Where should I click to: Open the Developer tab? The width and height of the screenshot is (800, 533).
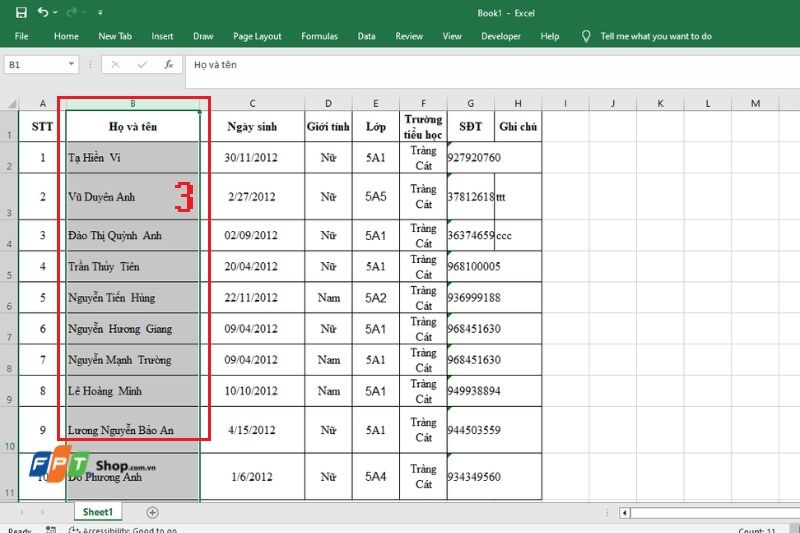point(501,36)
